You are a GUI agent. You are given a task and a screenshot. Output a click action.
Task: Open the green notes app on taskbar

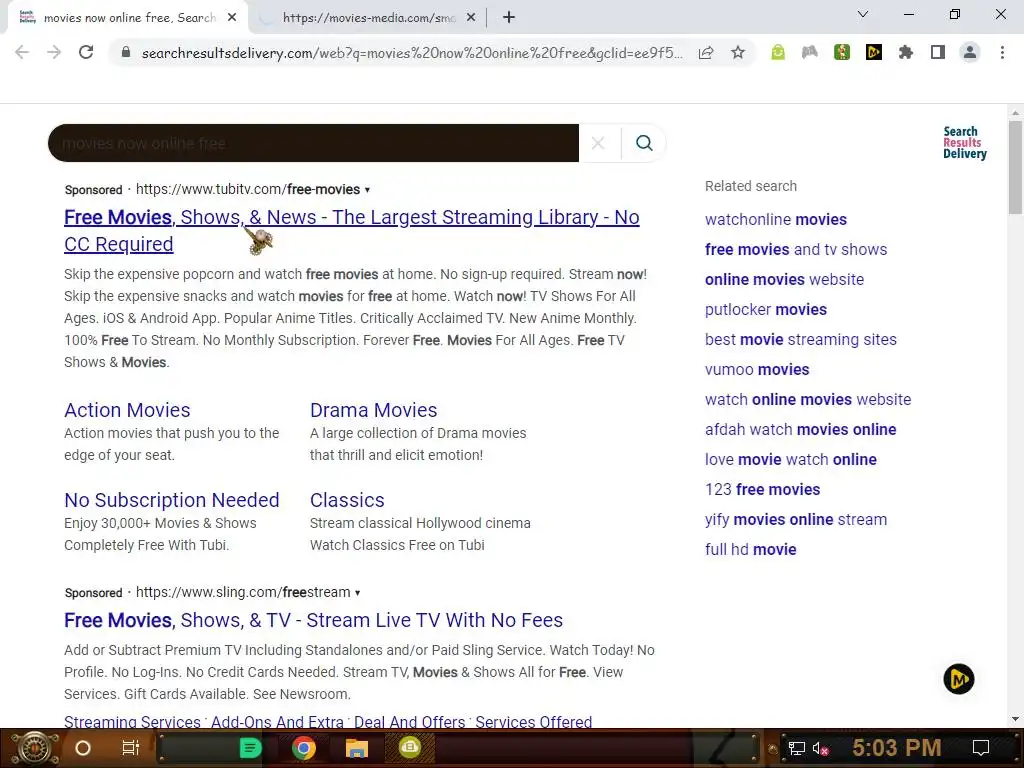[251, 748]
